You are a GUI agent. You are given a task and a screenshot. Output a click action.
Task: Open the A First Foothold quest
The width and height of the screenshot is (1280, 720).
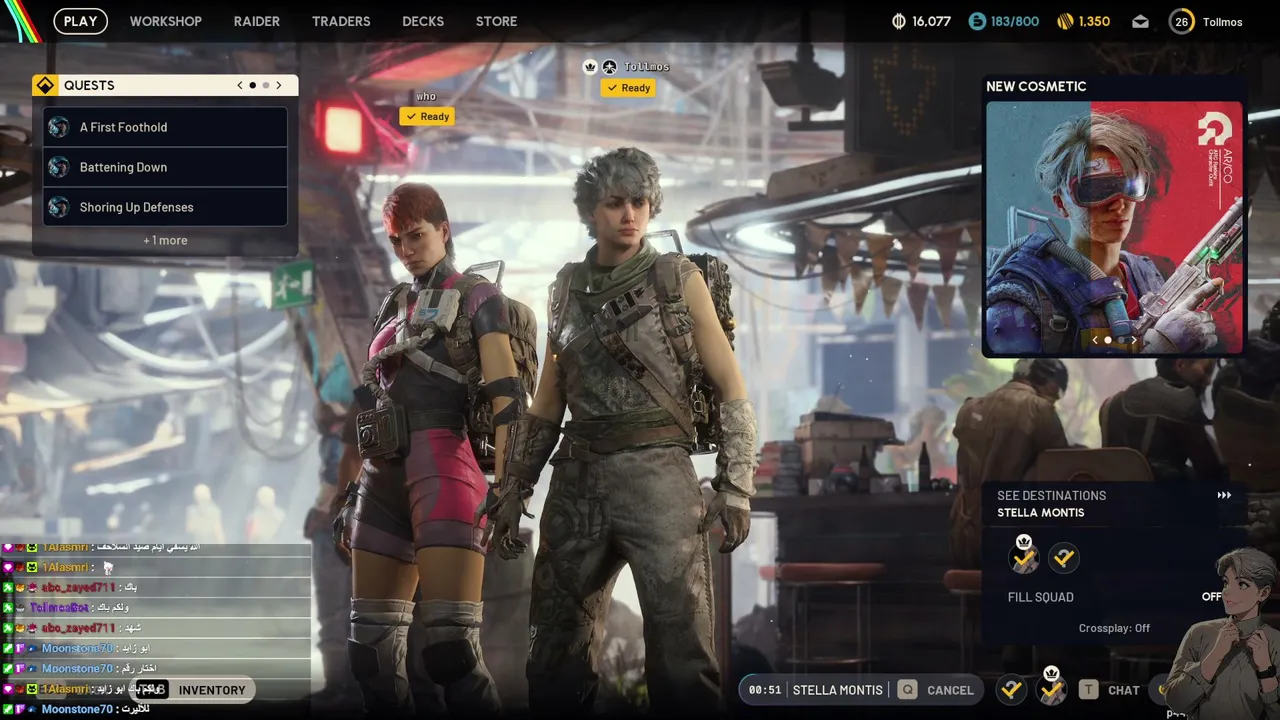(x=165, y=127)
